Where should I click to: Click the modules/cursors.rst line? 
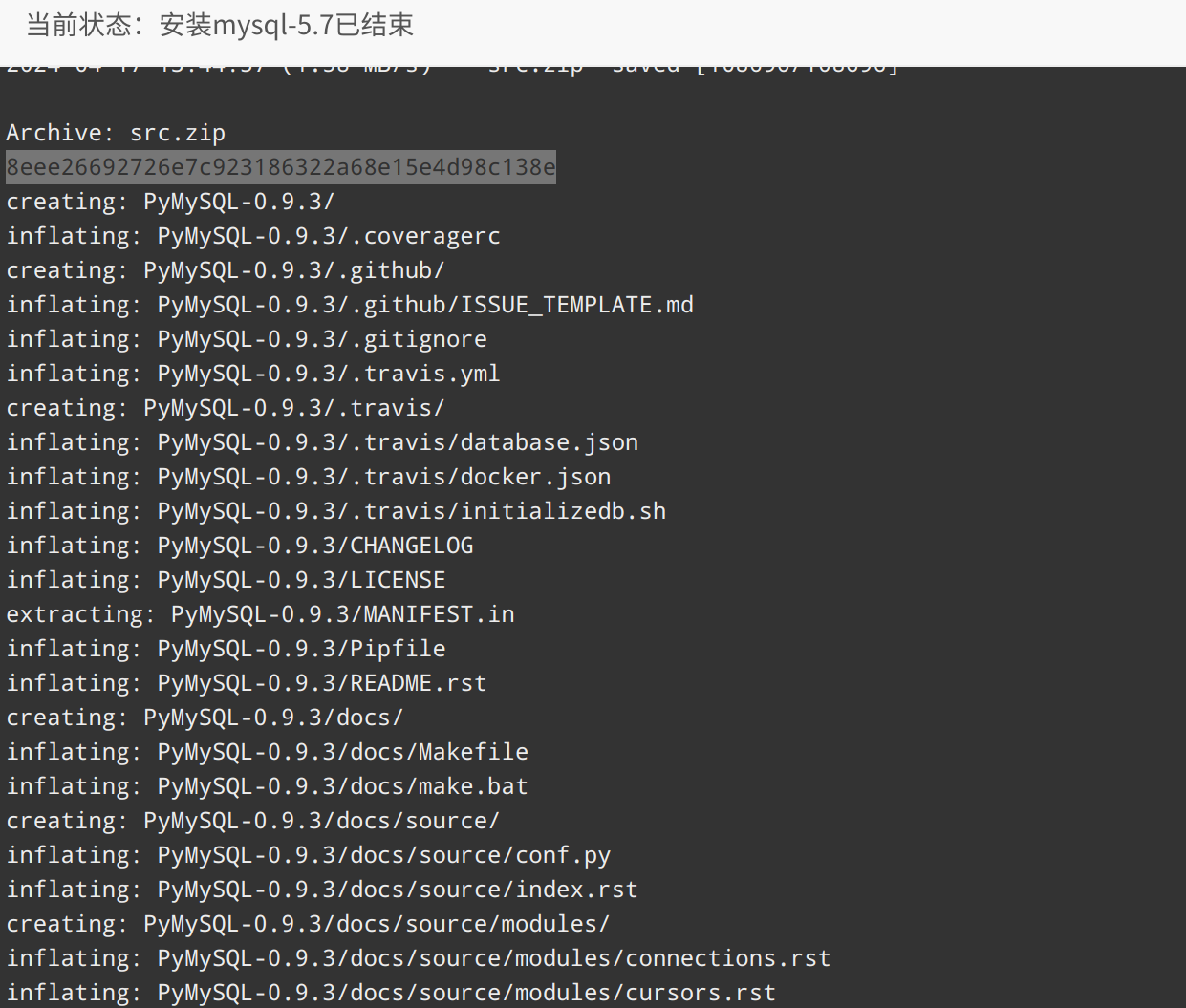pos(391,993)
